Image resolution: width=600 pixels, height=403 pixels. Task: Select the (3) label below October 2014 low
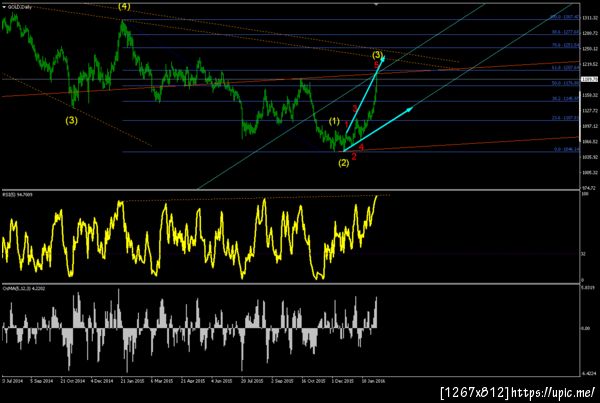click(x=71, y=121)
